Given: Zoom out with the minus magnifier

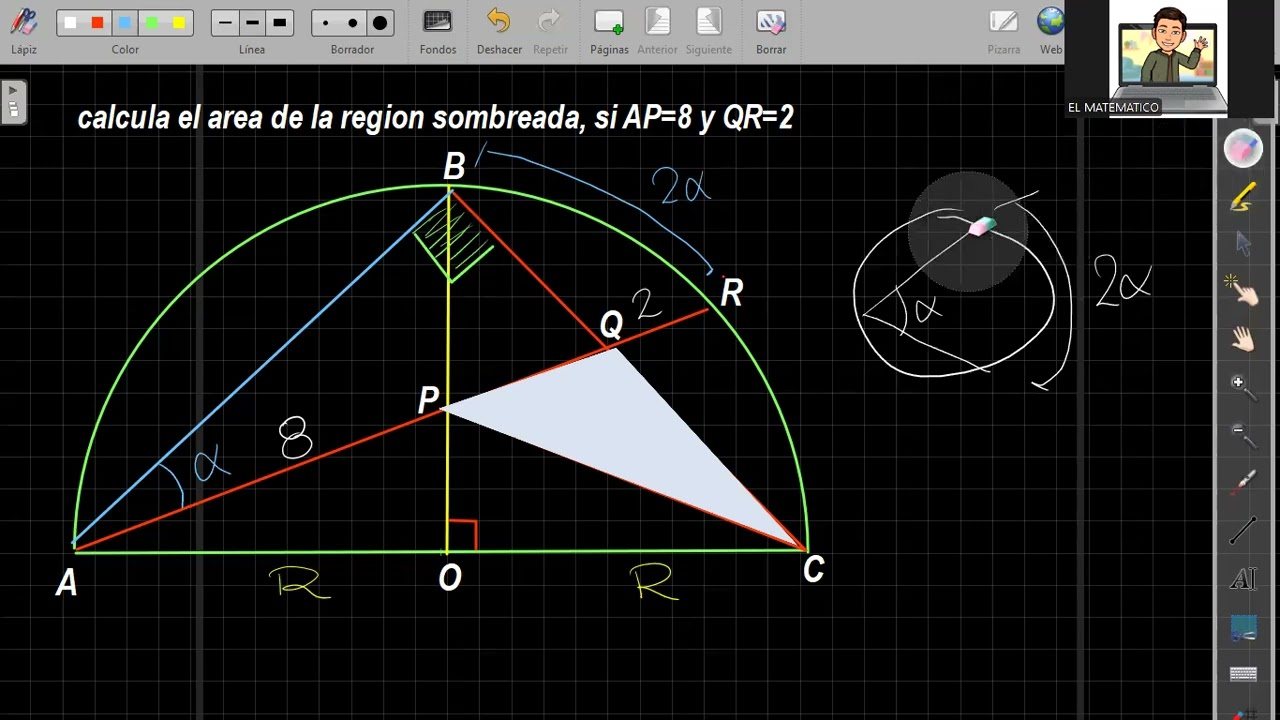Looking at the screenshot, I should pyautogui.click(x=1243, y=434).
